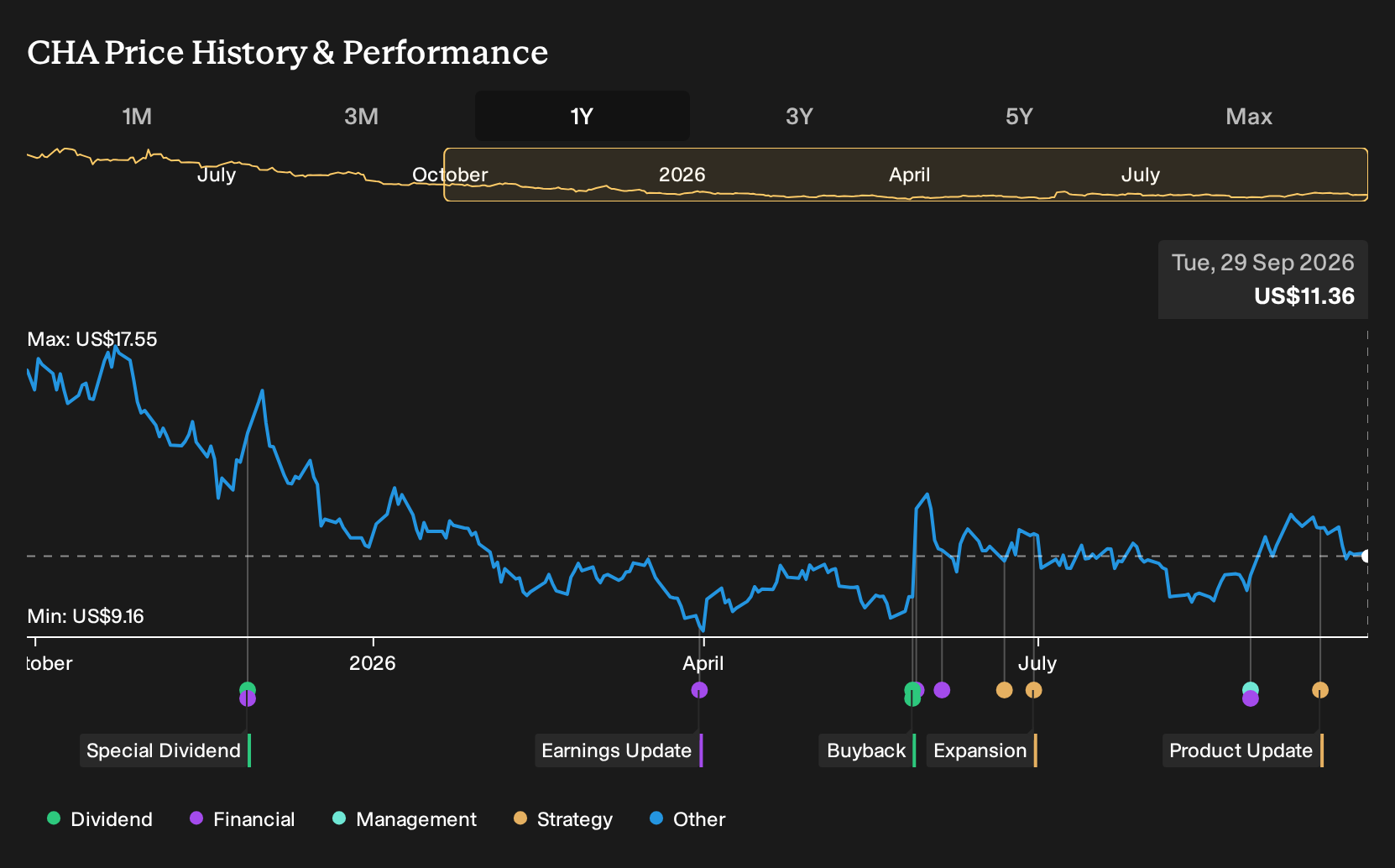
Task: Toggle the Management legend filter
Action: click(x=404, y=819)
